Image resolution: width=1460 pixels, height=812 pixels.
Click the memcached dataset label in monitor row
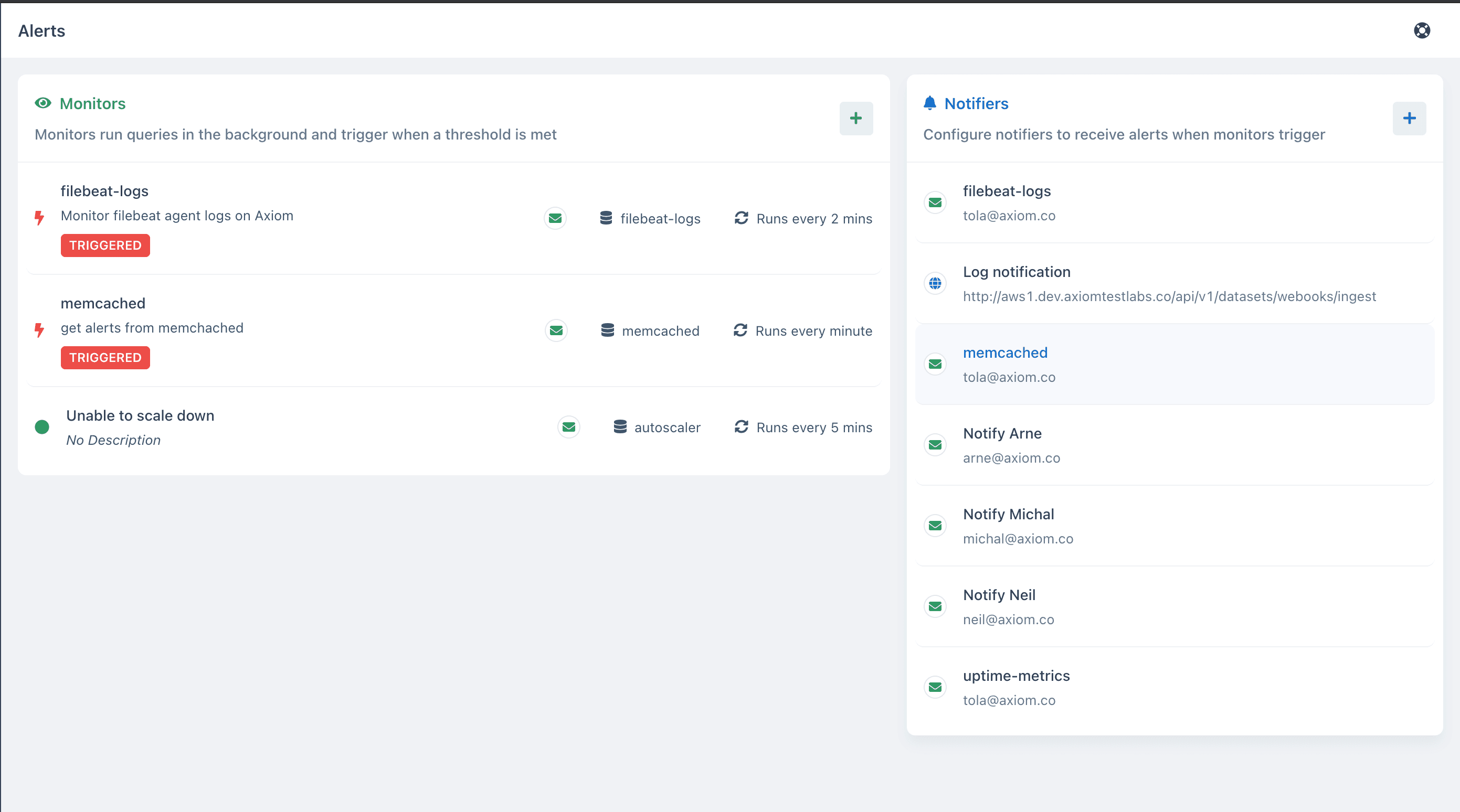point(660,331)
